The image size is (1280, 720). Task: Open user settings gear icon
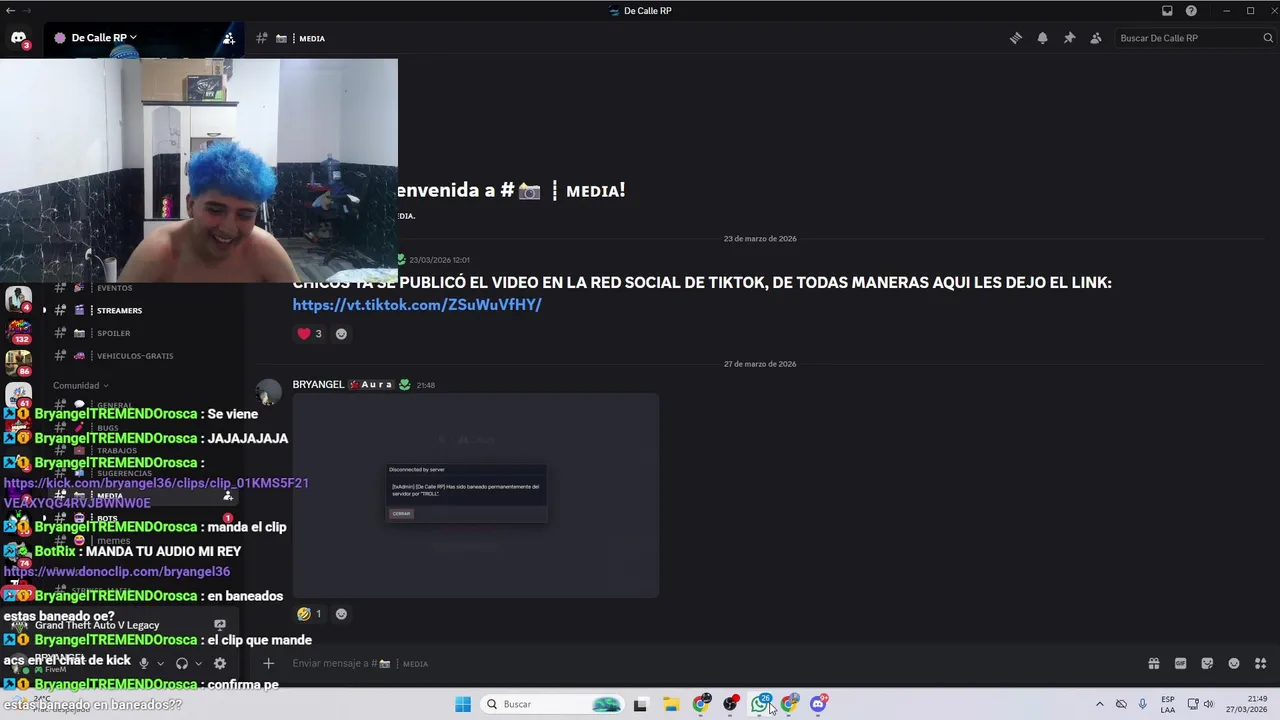point(220,663)
